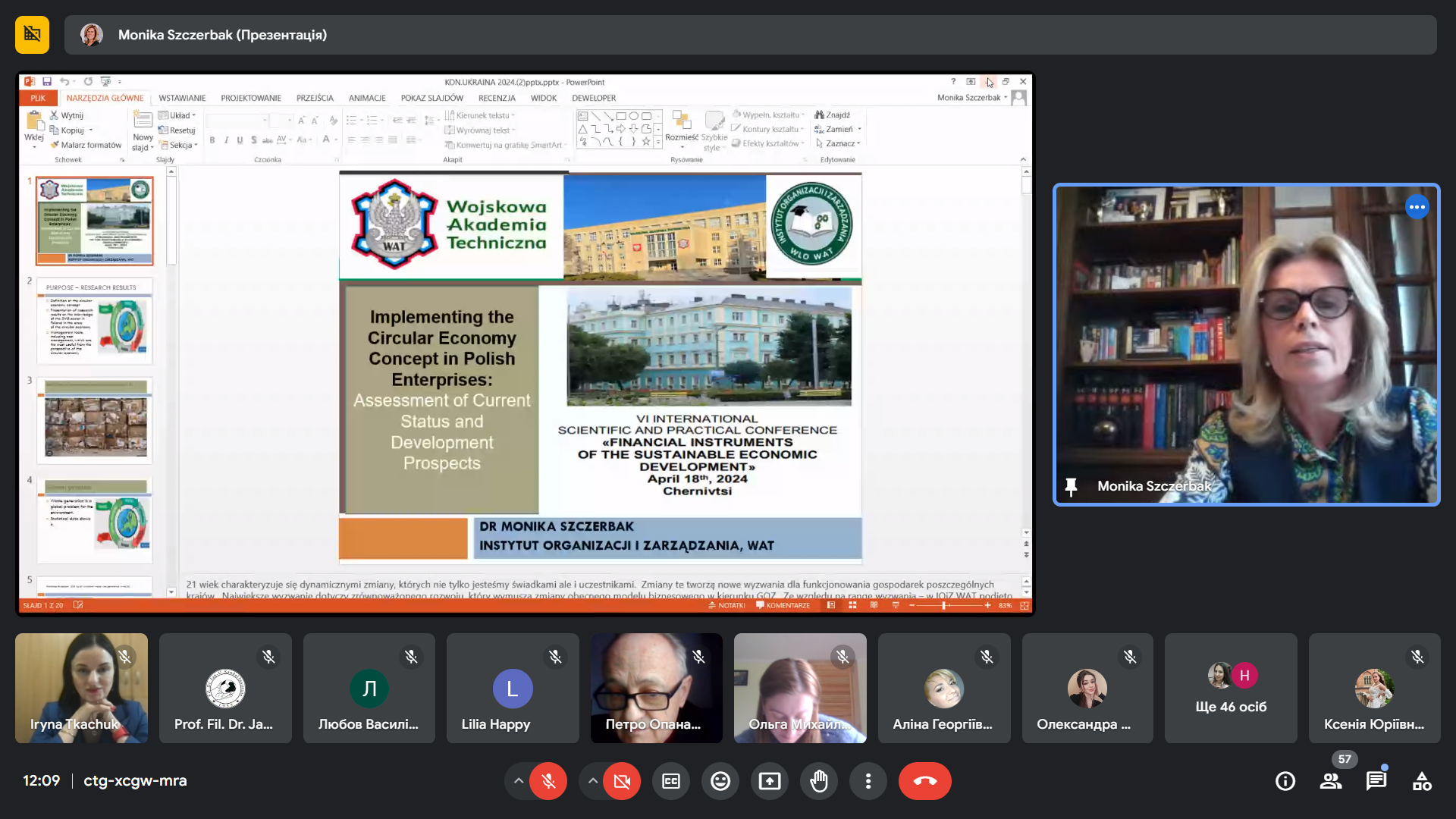Open the chat panel
Screen dimensions: 1456x819
coord(1376,781)
